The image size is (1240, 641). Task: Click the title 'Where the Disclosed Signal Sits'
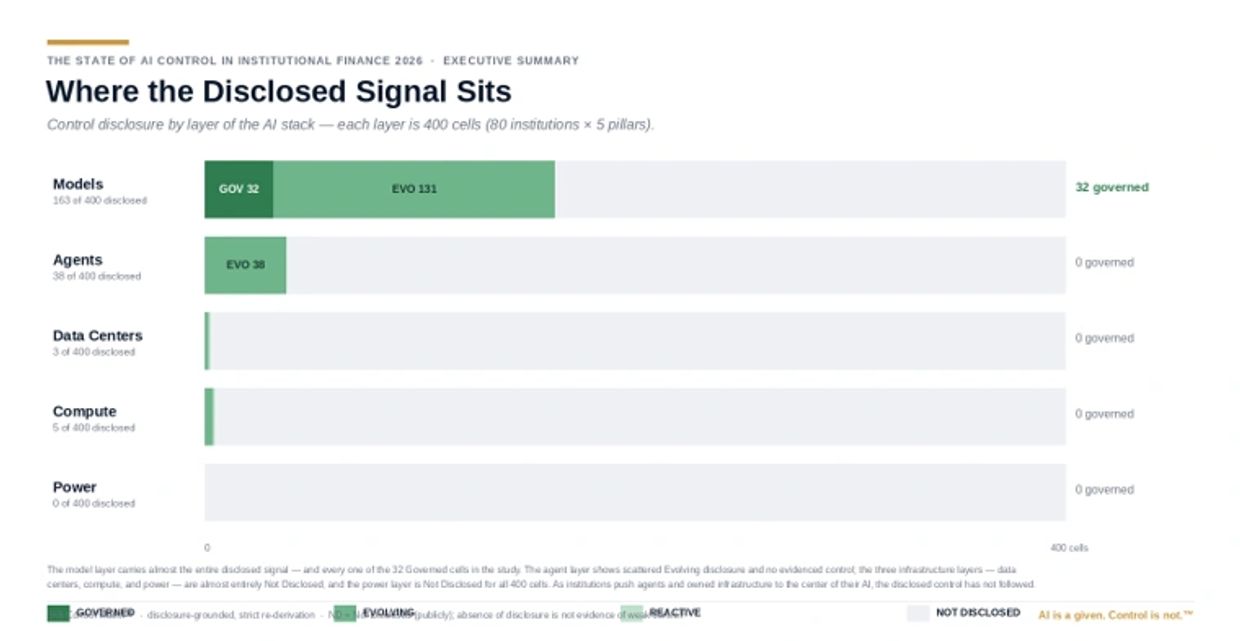tap(279, 92)
